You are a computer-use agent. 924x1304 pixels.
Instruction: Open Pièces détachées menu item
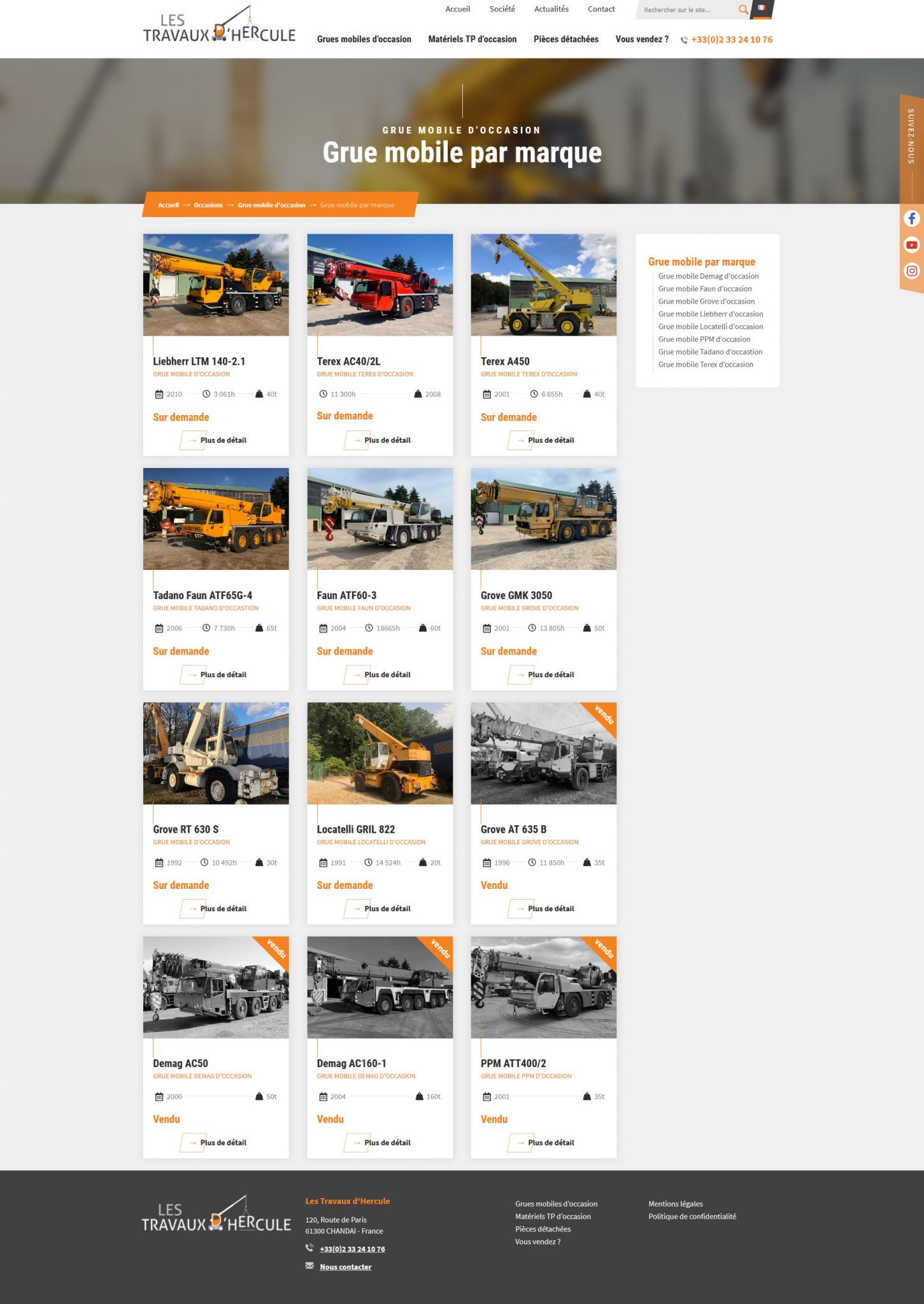[565, 39]
